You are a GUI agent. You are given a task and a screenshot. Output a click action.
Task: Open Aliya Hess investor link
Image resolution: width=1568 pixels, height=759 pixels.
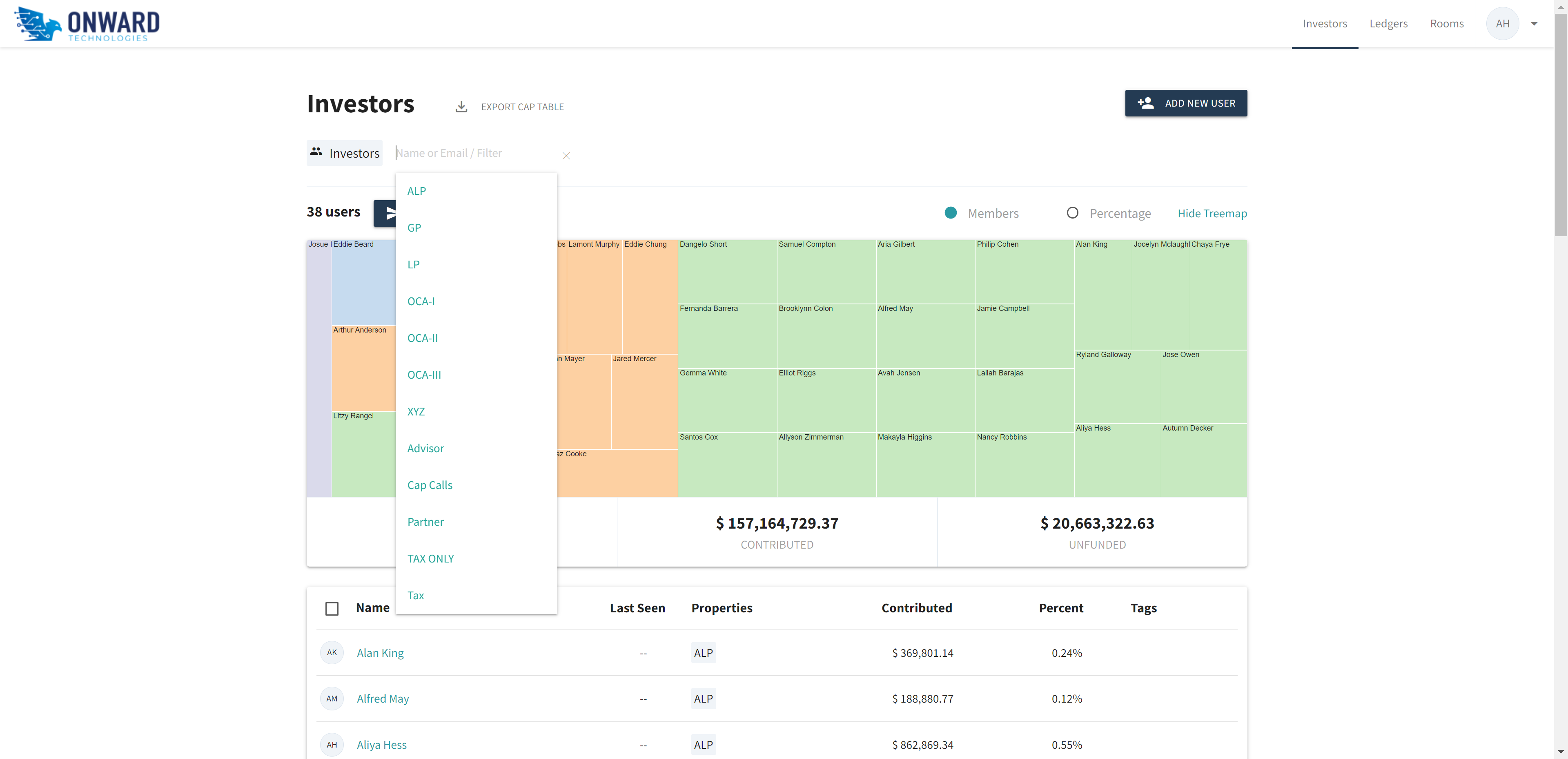(x=382, y=745)
